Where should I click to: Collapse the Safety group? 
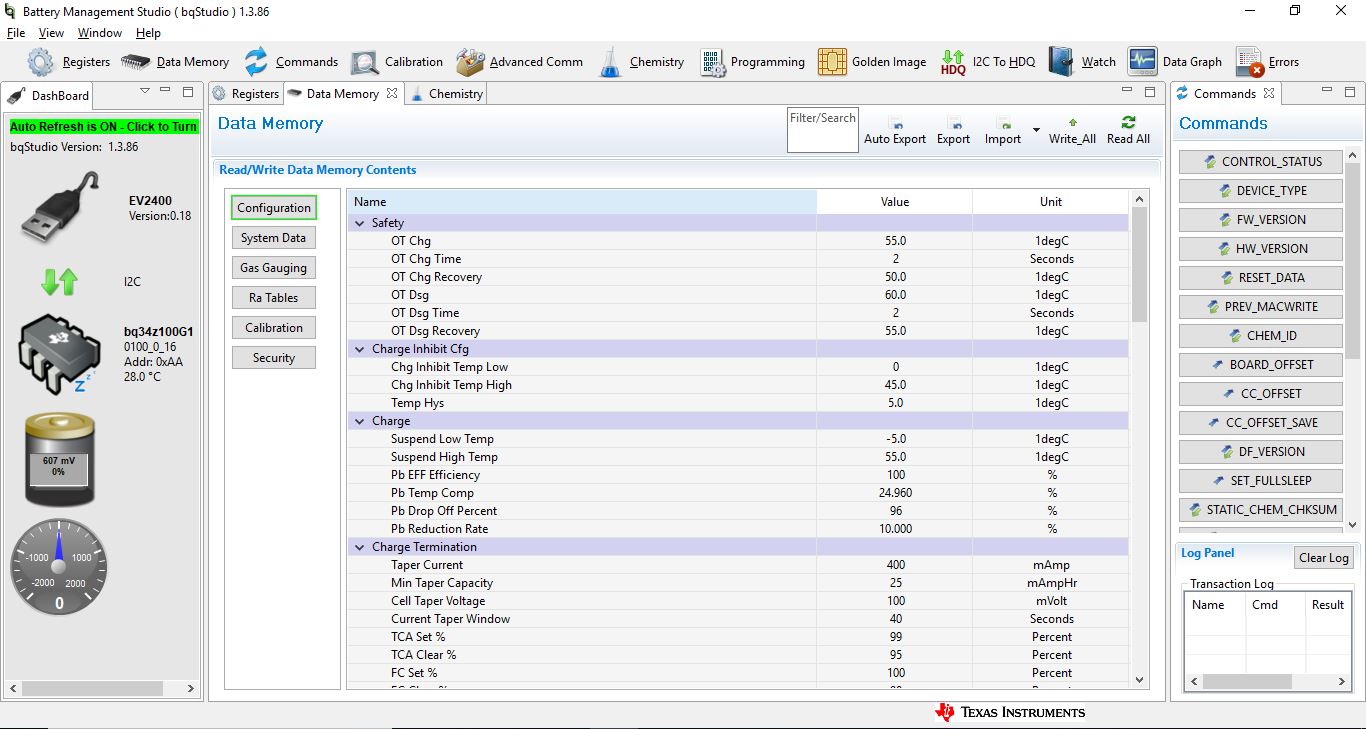pos(360,223)
